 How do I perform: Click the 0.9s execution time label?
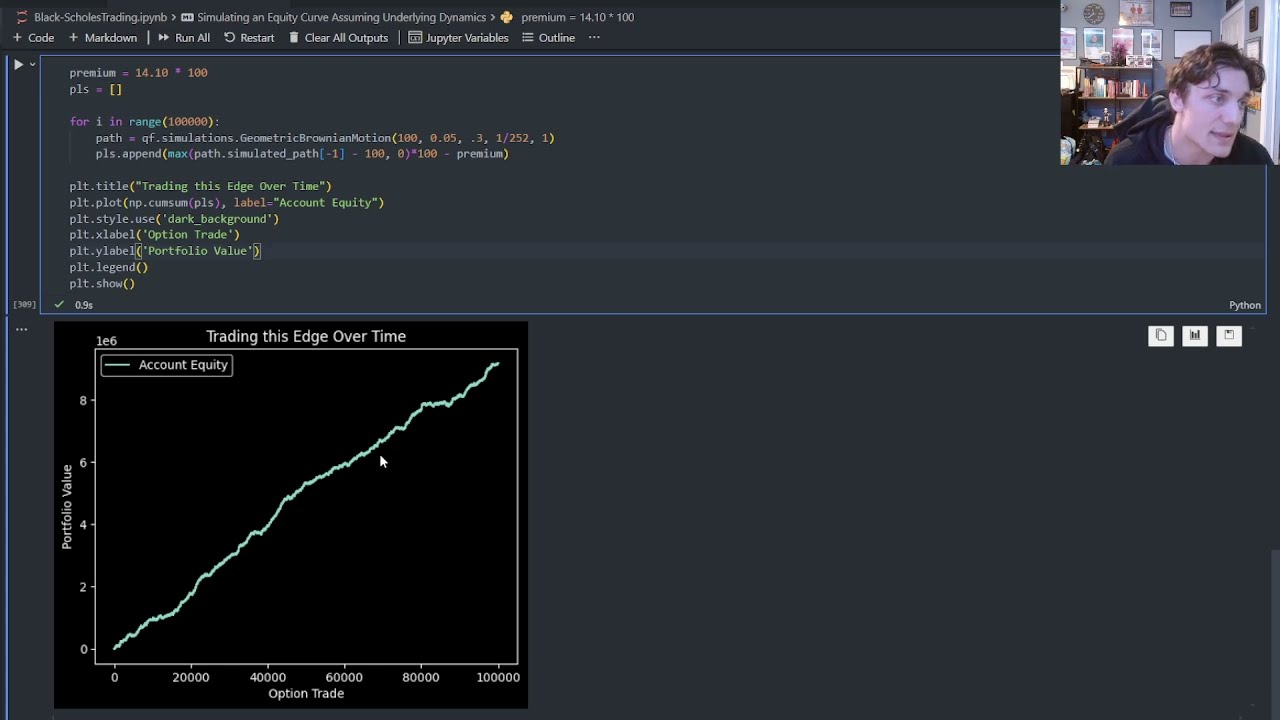[84, 305]
